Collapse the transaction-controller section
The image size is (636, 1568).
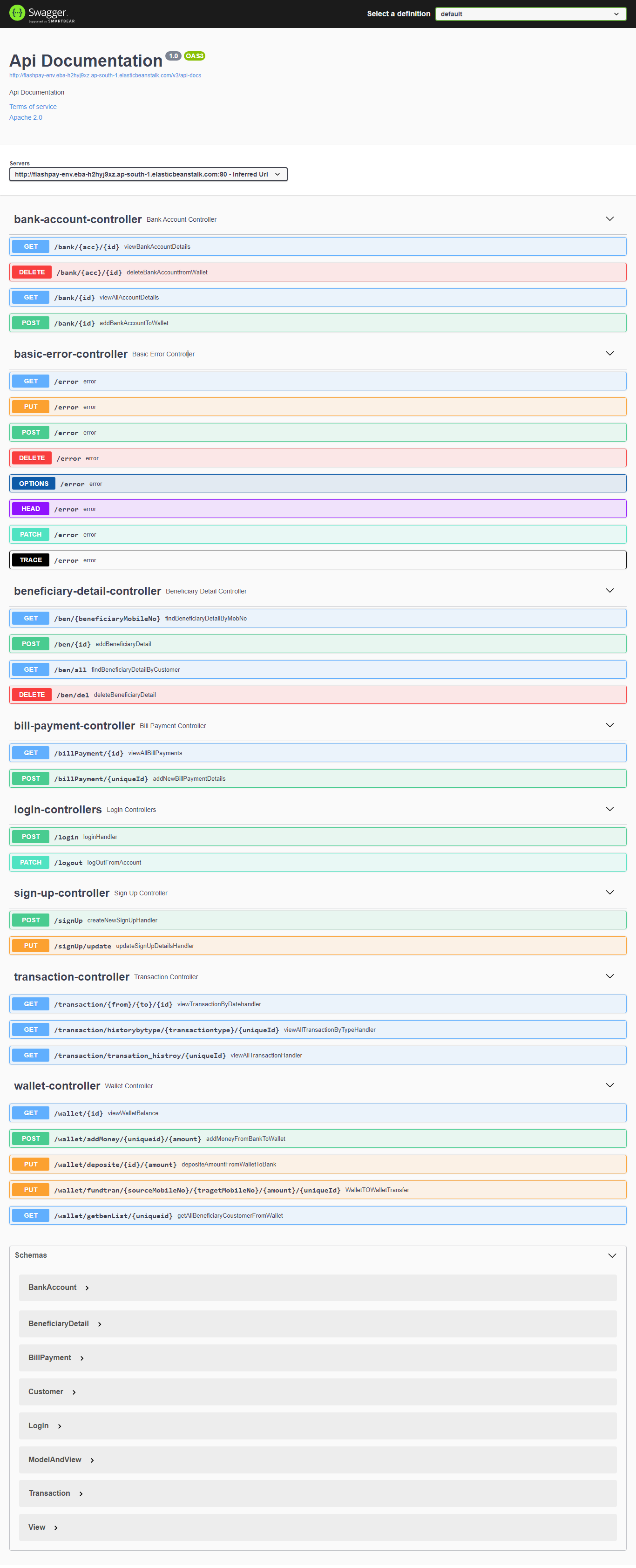609,976
